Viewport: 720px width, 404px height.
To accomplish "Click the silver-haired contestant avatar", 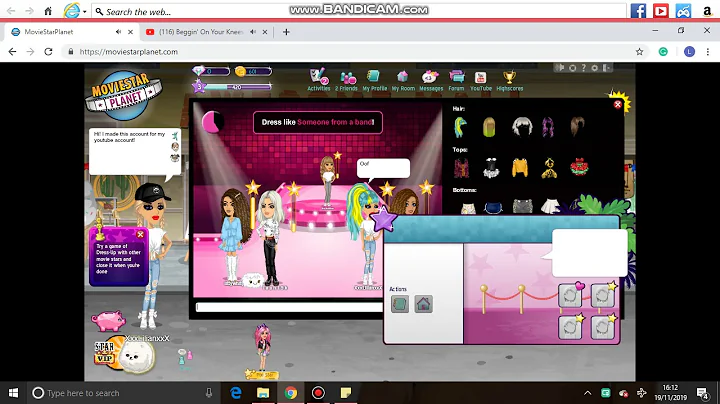I will click(270, 239).
